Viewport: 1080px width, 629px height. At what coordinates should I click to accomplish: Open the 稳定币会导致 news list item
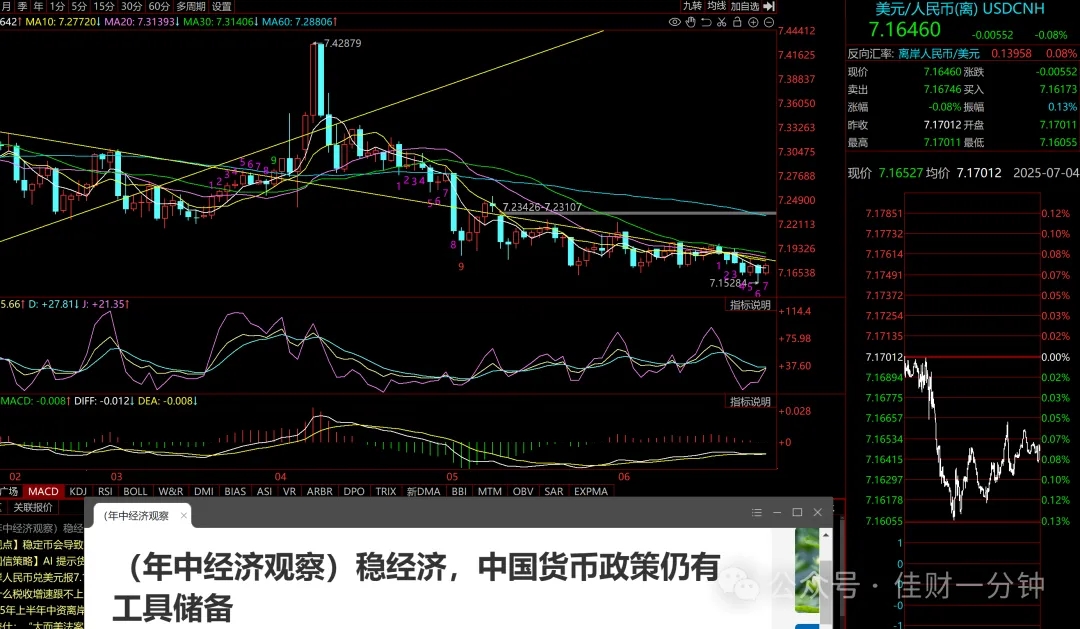pos(41,544)
